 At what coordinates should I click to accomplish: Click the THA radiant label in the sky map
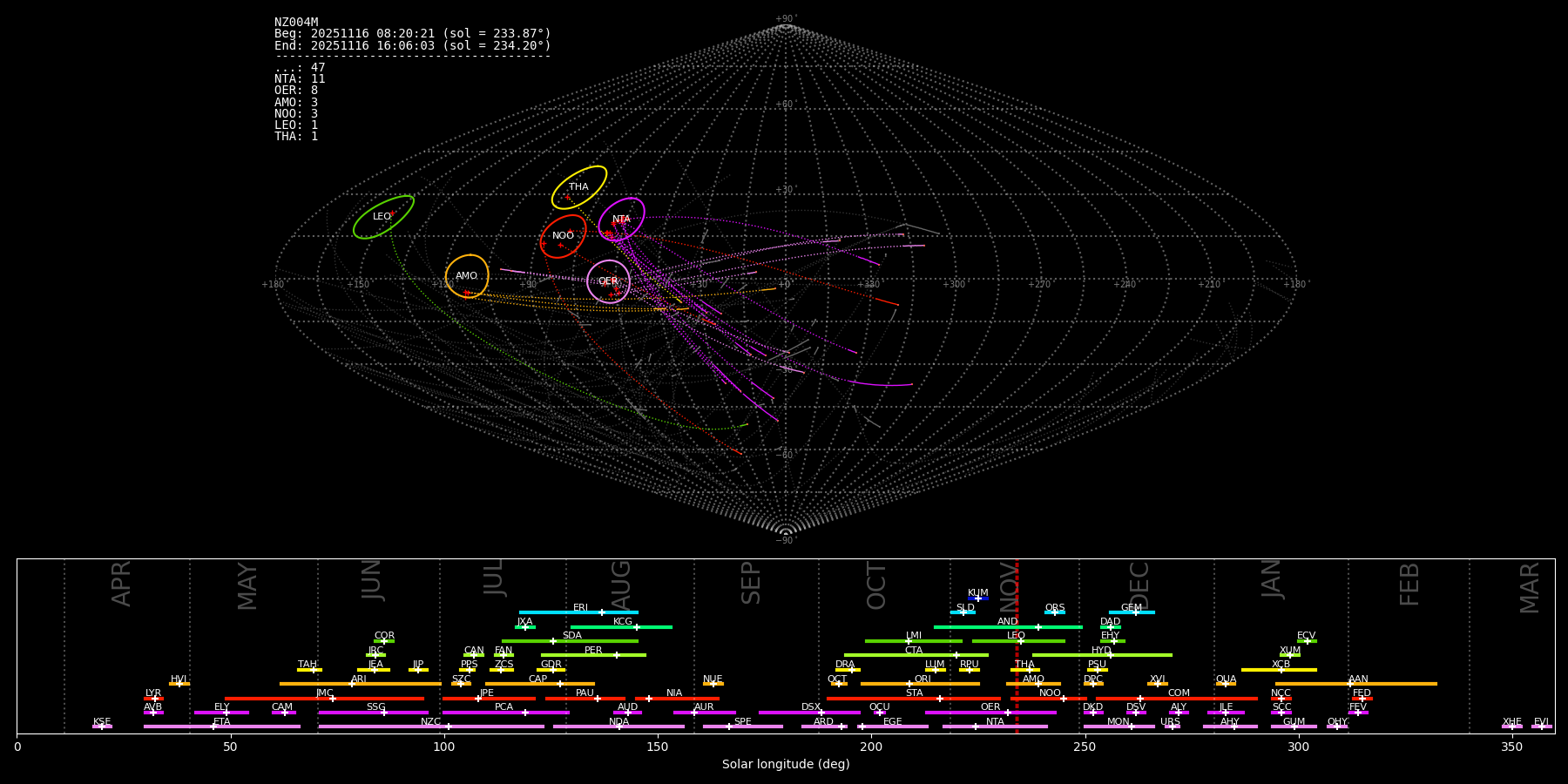[x=578, y=187]
